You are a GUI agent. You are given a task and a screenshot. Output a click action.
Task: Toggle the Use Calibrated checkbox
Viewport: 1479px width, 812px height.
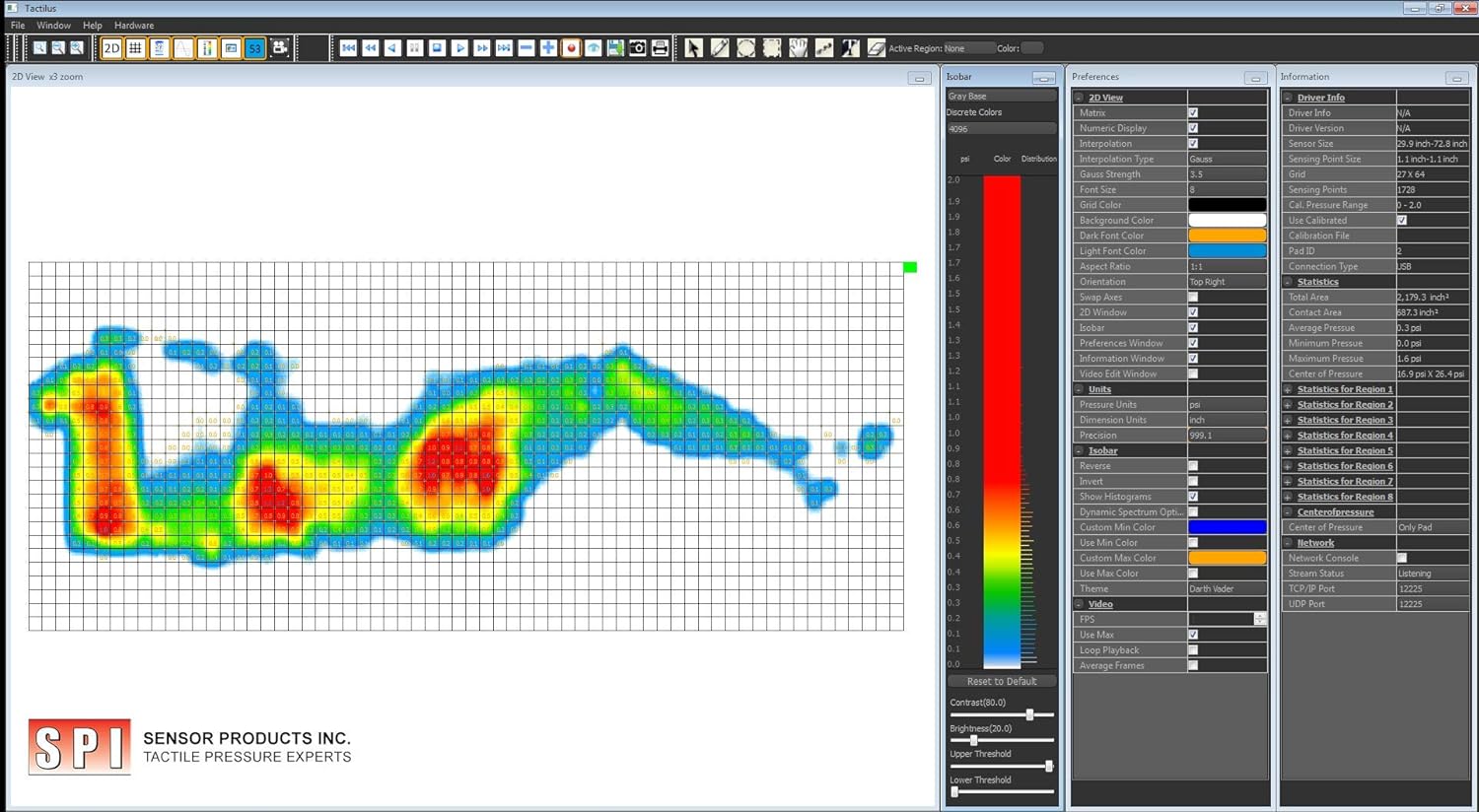(x=1402, y=221)
